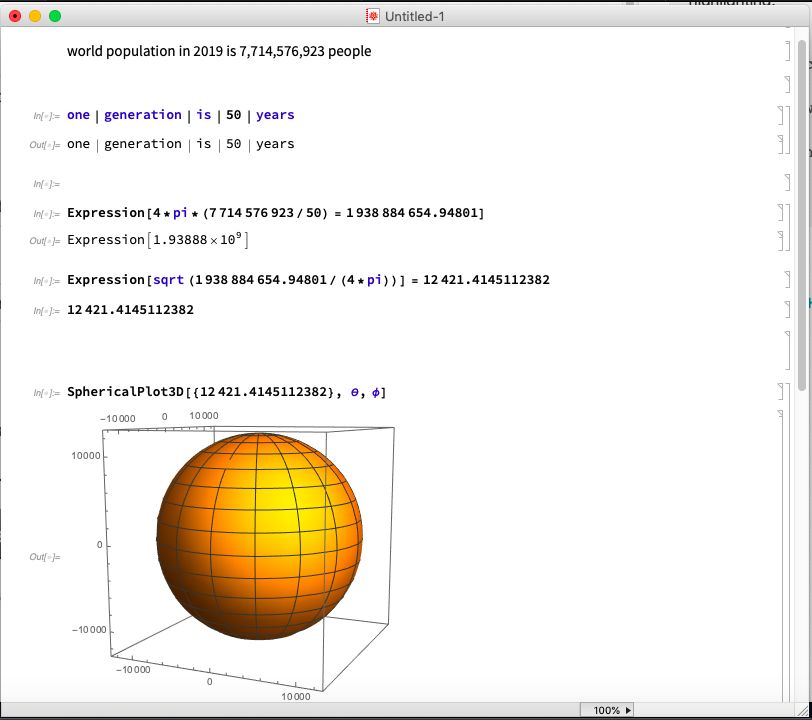Click the input line starting 'Expression[sqrt'

[x=309, y=280]
